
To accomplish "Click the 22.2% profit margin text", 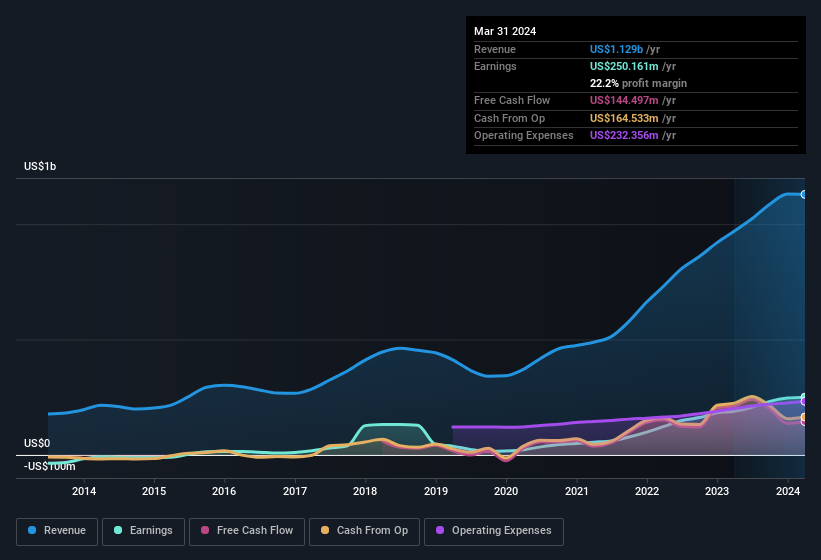I will tap(638, 83).
